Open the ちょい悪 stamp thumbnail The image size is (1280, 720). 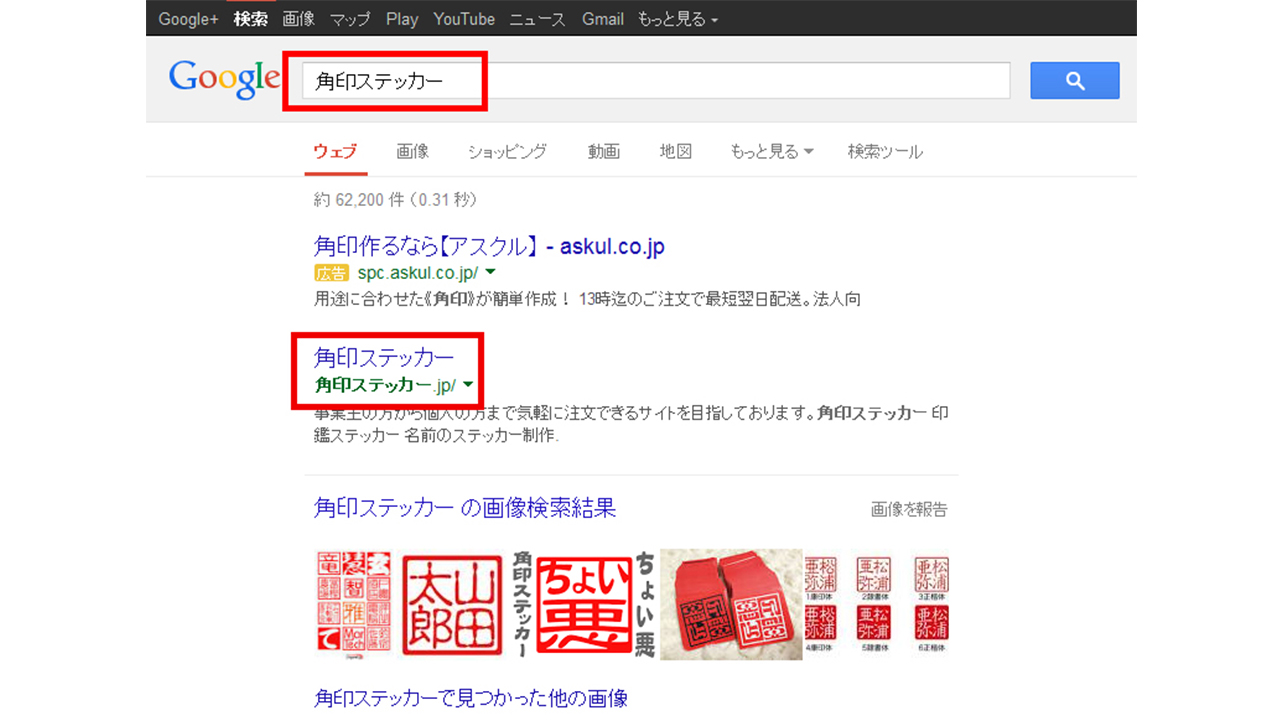(584, 605)
